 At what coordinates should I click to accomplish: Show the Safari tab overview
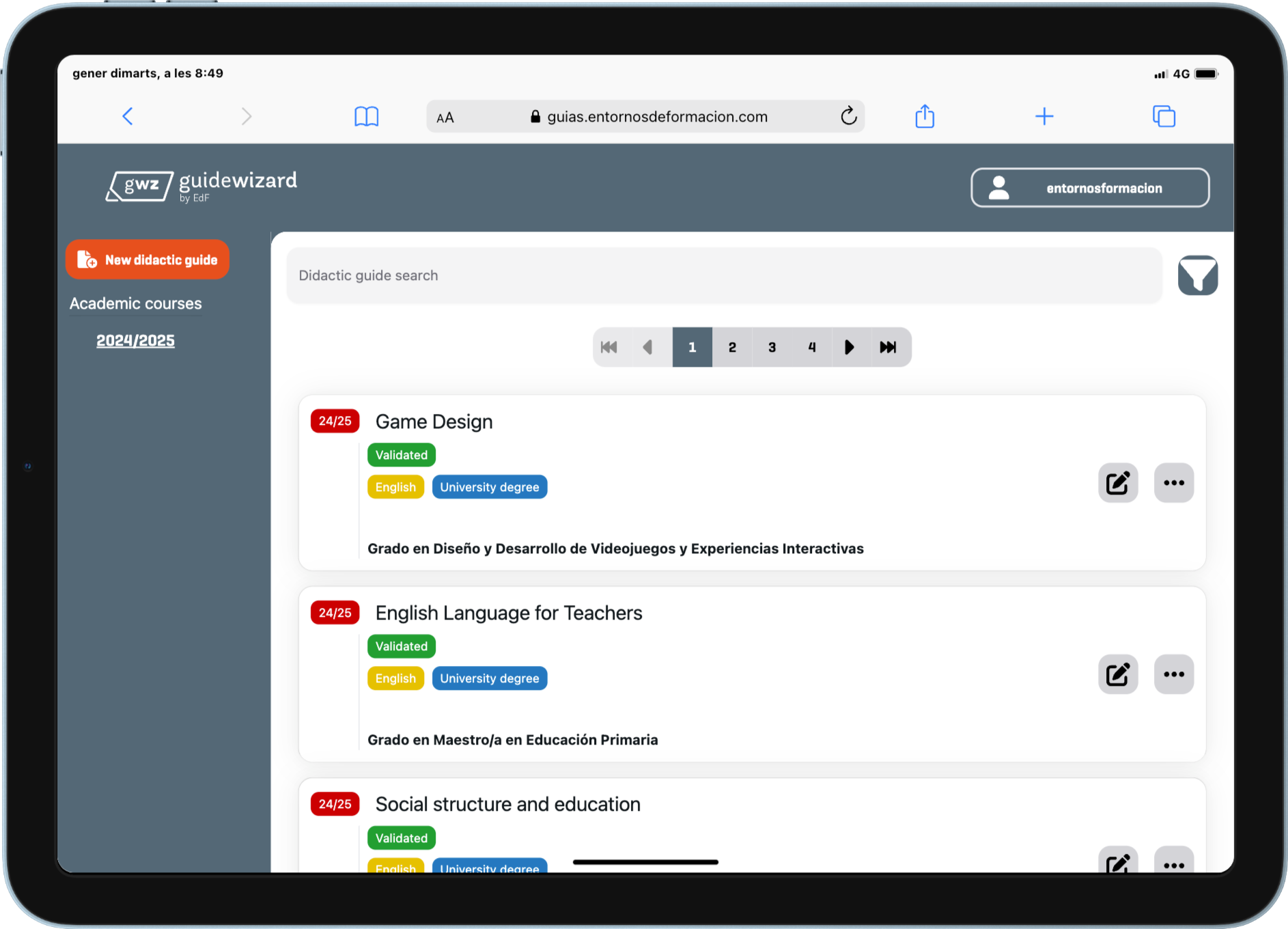point(1164,116)
